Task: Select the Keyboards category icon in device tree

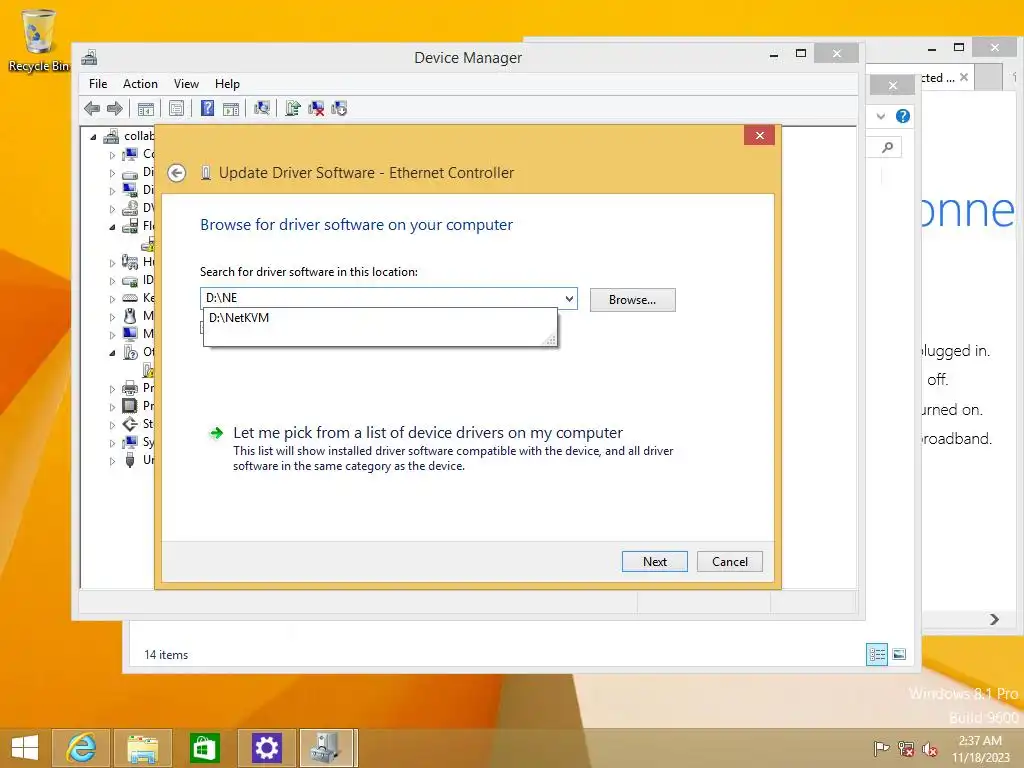Action: tap(131, 298)
